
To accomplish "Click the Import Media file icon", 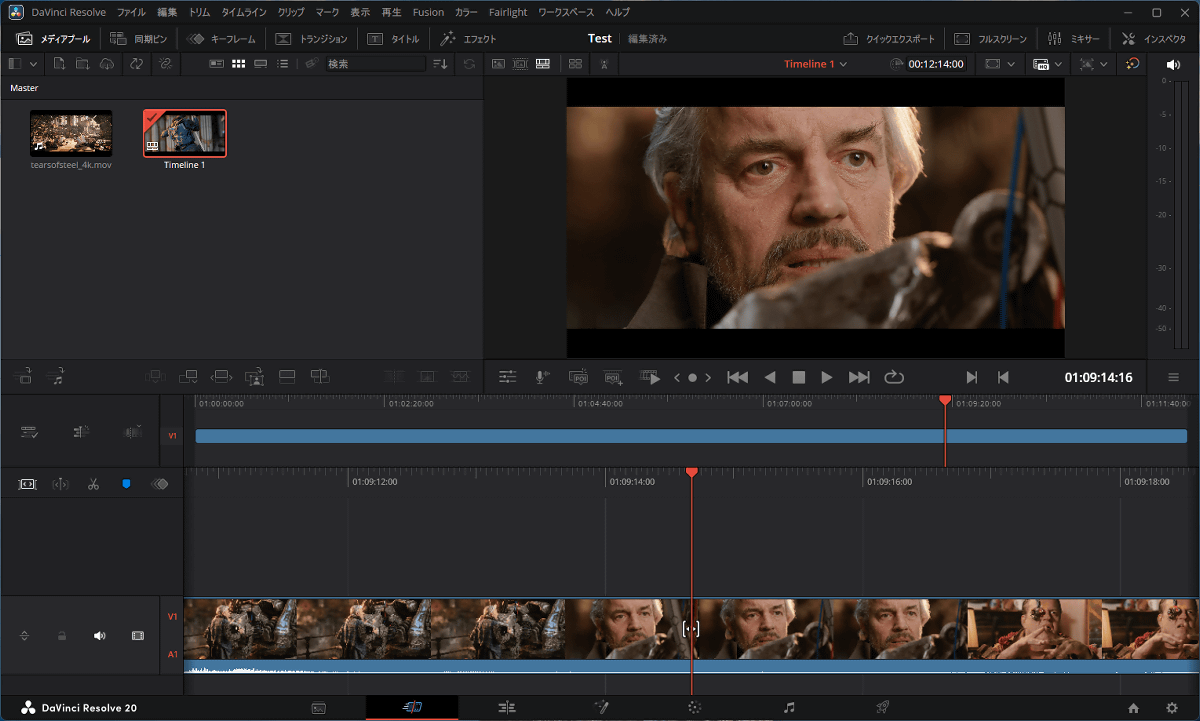I will point(60,63).
